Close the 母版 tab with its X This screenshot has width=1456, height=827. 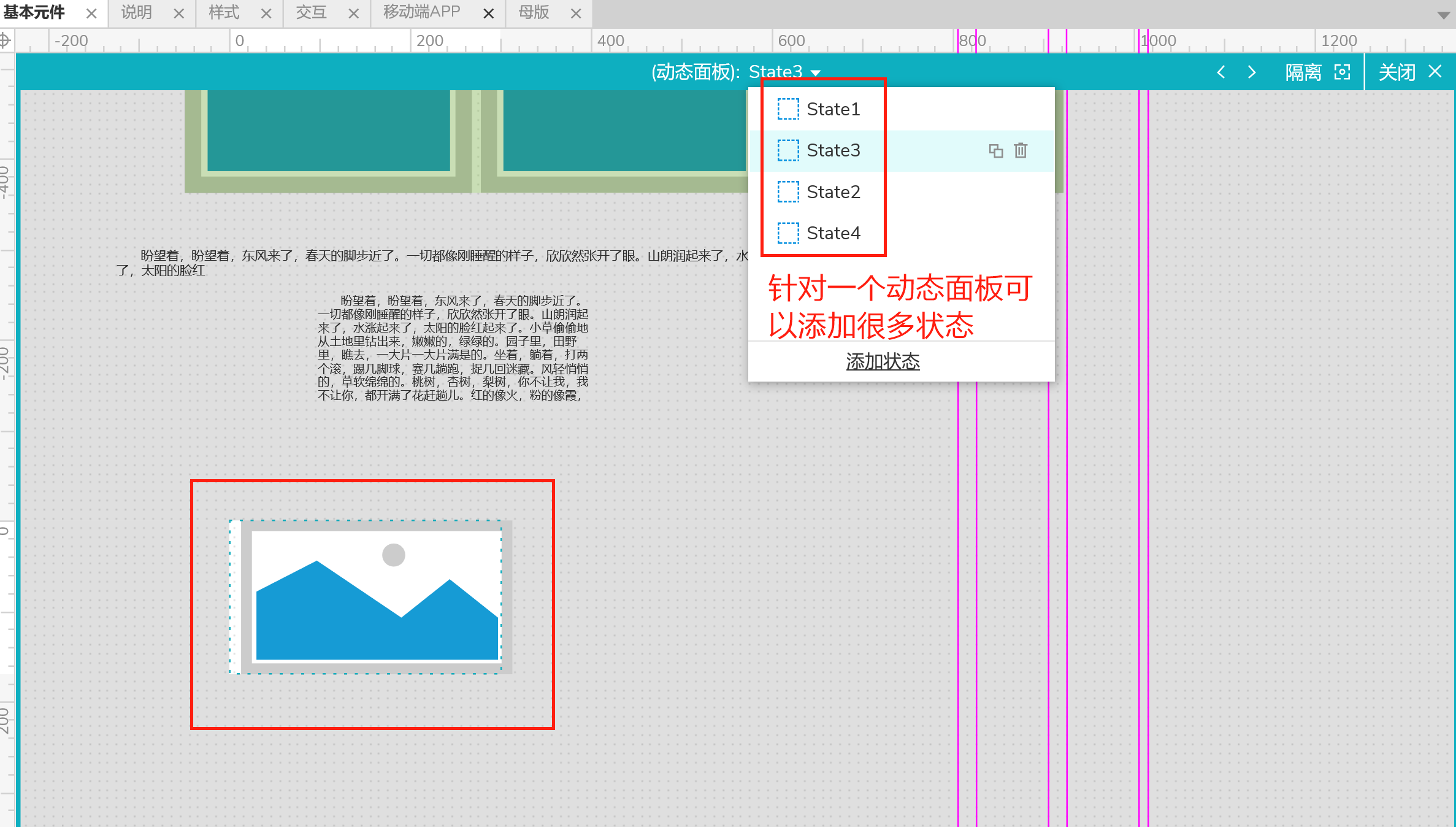(x=575, y=13)
